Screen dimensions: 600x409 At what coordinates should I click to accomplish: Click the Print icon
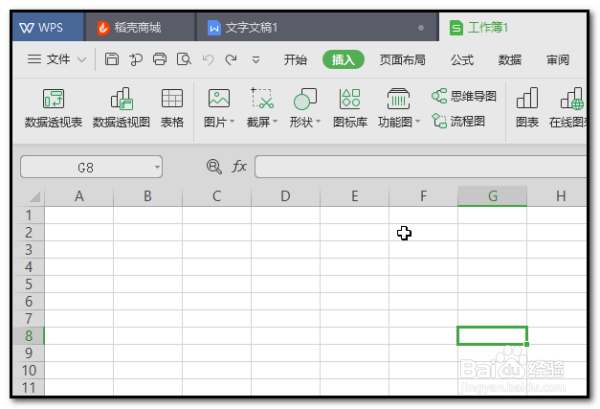click(160, 59)
